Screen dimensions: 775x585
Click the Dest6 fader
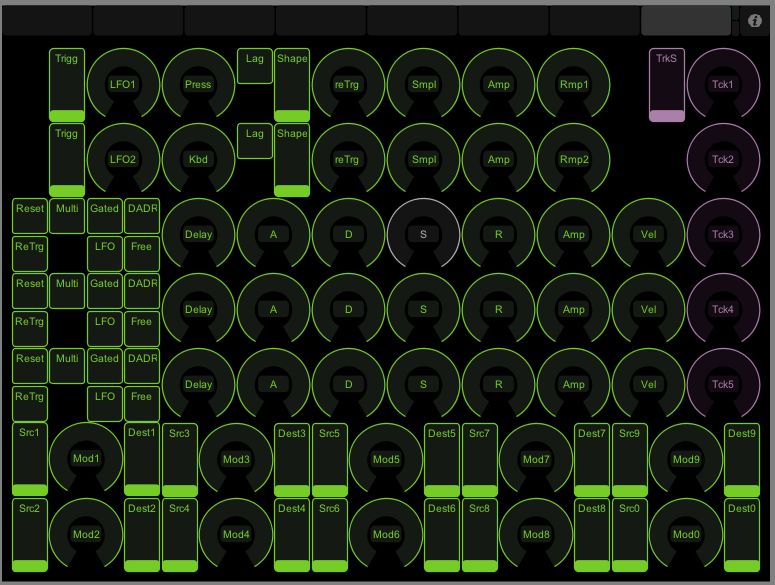(x=442, y=535)
